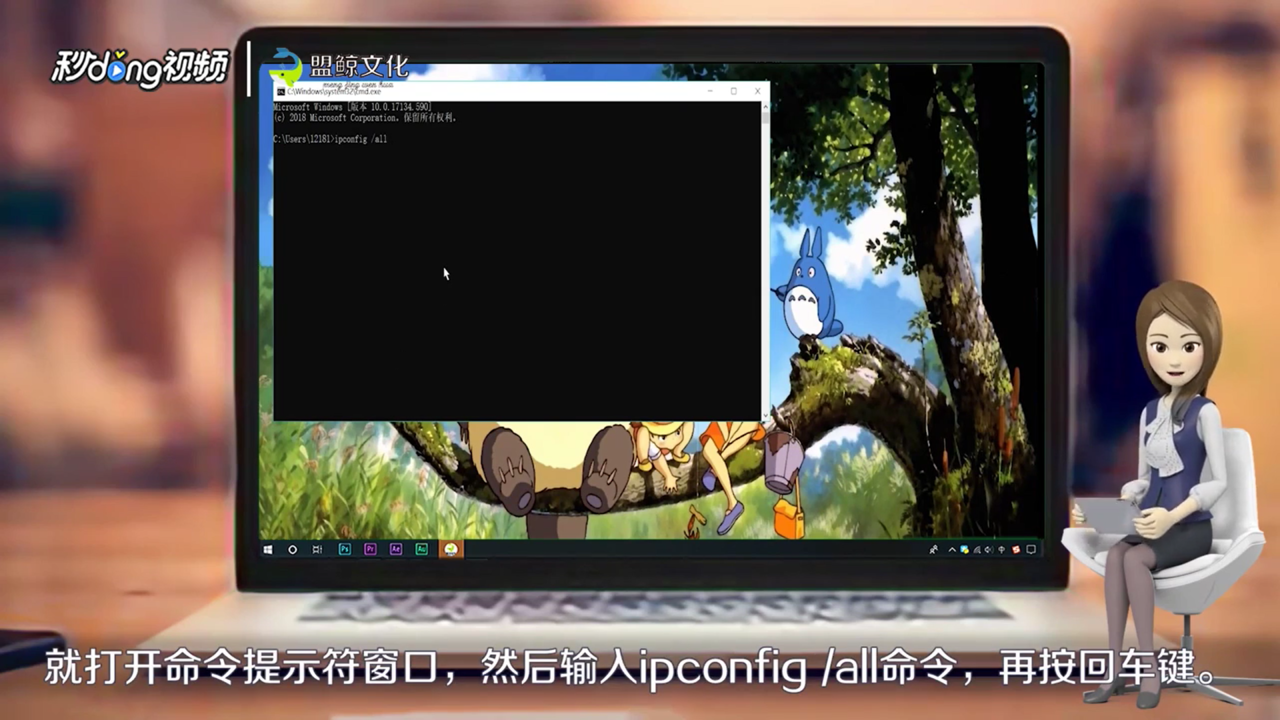1280x720 pixels.
Task: Open the network icon in system tray
Action: click(x=977, y=550)
